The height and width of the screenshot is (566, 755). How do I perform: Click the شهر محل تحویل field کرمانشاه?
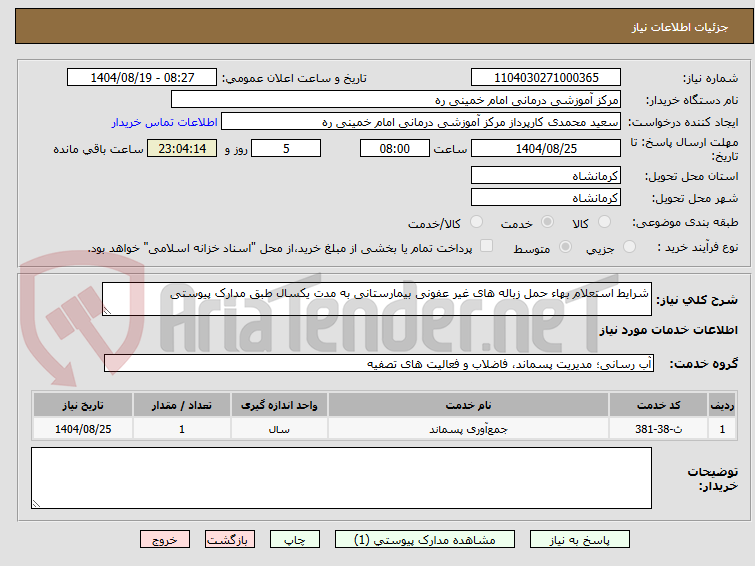click(546, 197)
